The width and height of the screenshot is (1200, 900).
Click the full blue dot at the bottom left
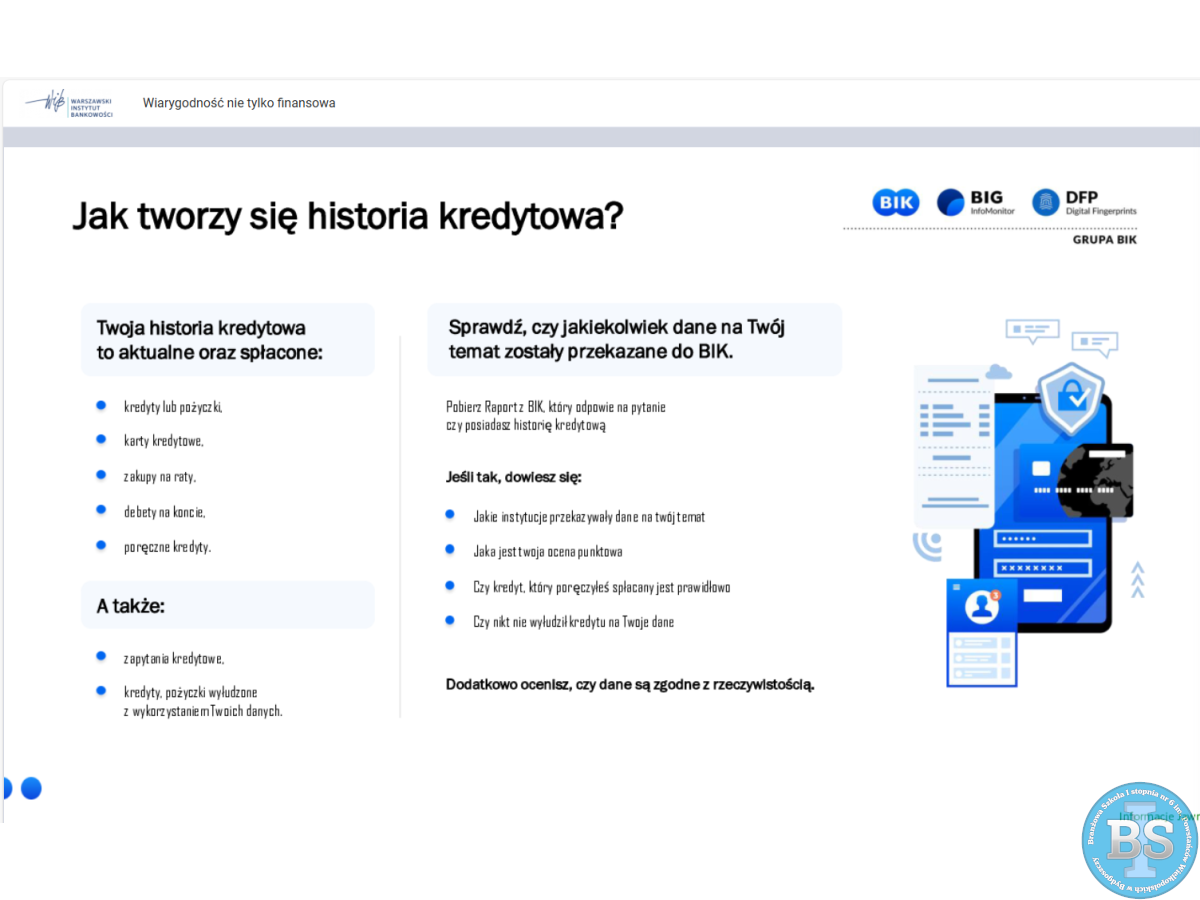[31, 788]
